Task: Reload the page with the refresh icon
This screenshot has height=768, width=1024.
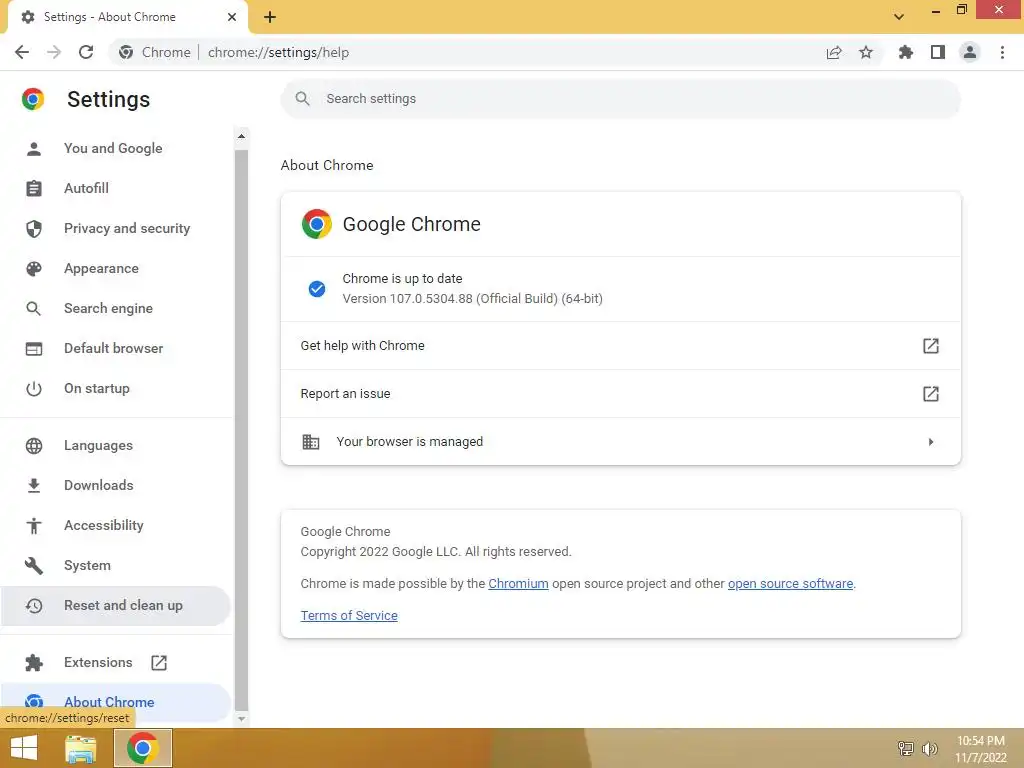Action: tap(86, 52)
